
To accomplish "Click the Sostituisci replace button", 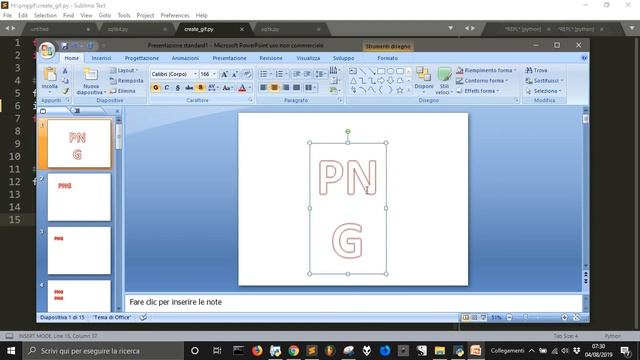I will click(x=544, y=80).
